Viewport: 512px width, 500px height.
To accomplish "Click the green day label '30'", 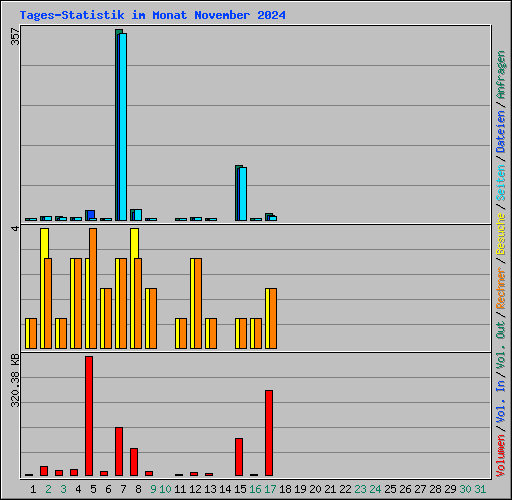I will 465,489.
